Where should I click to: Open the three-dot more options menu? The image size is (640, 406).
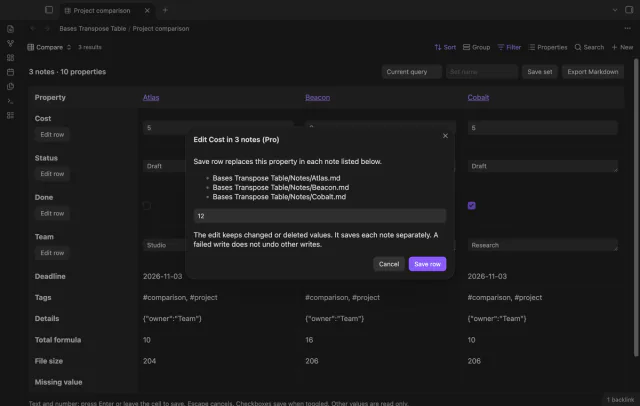coord(627,28)
